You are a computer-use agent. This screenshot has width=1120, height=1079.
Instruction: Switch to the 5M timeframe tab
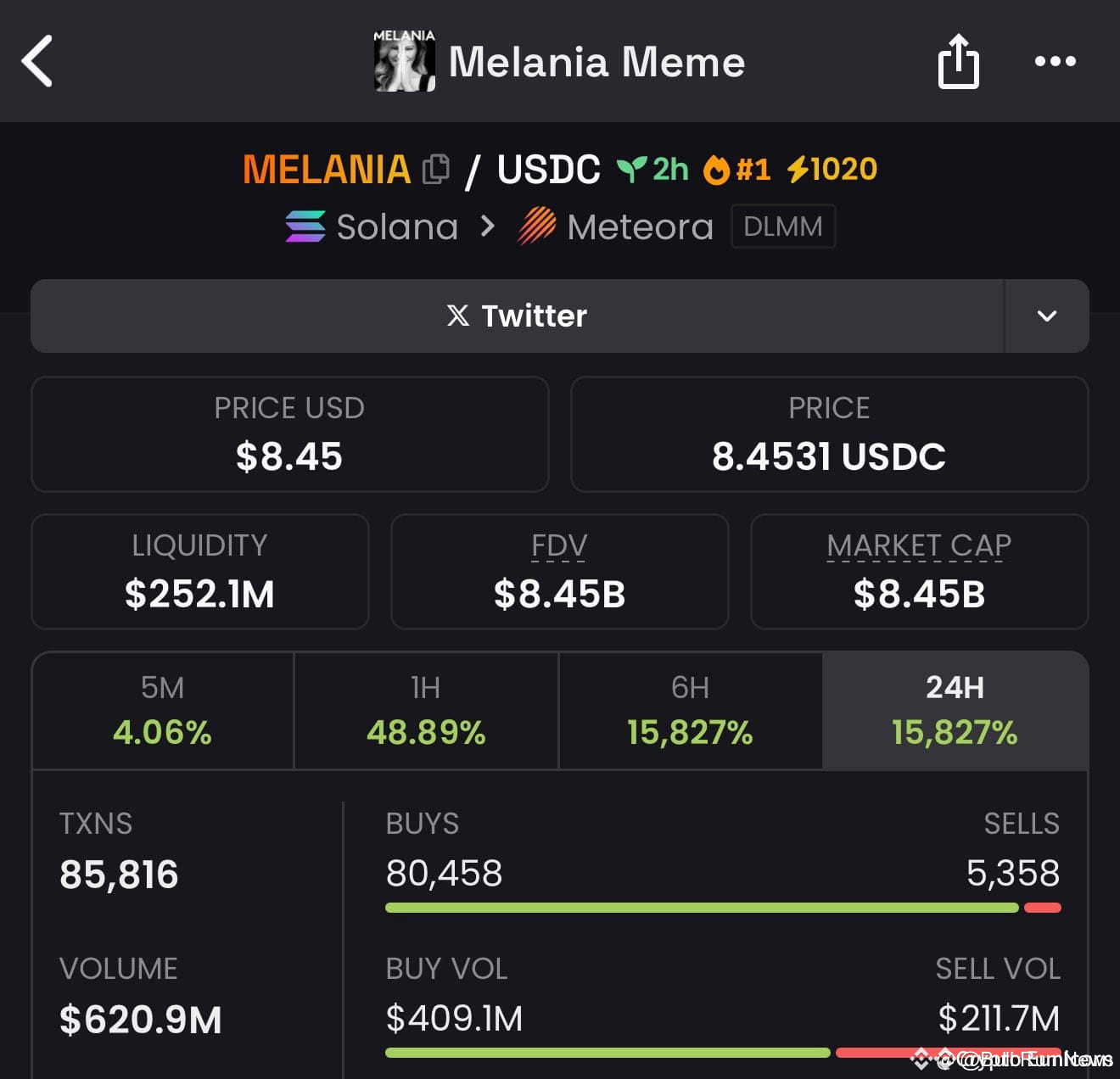point(161,711)
